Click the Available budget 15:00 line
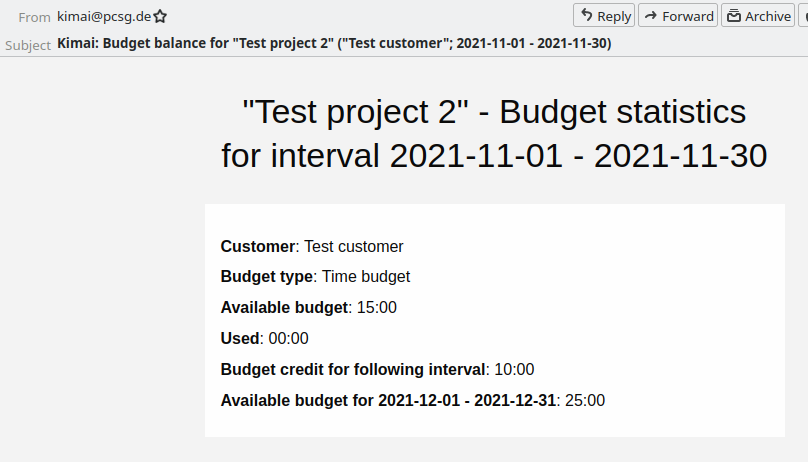 point(308,308)
